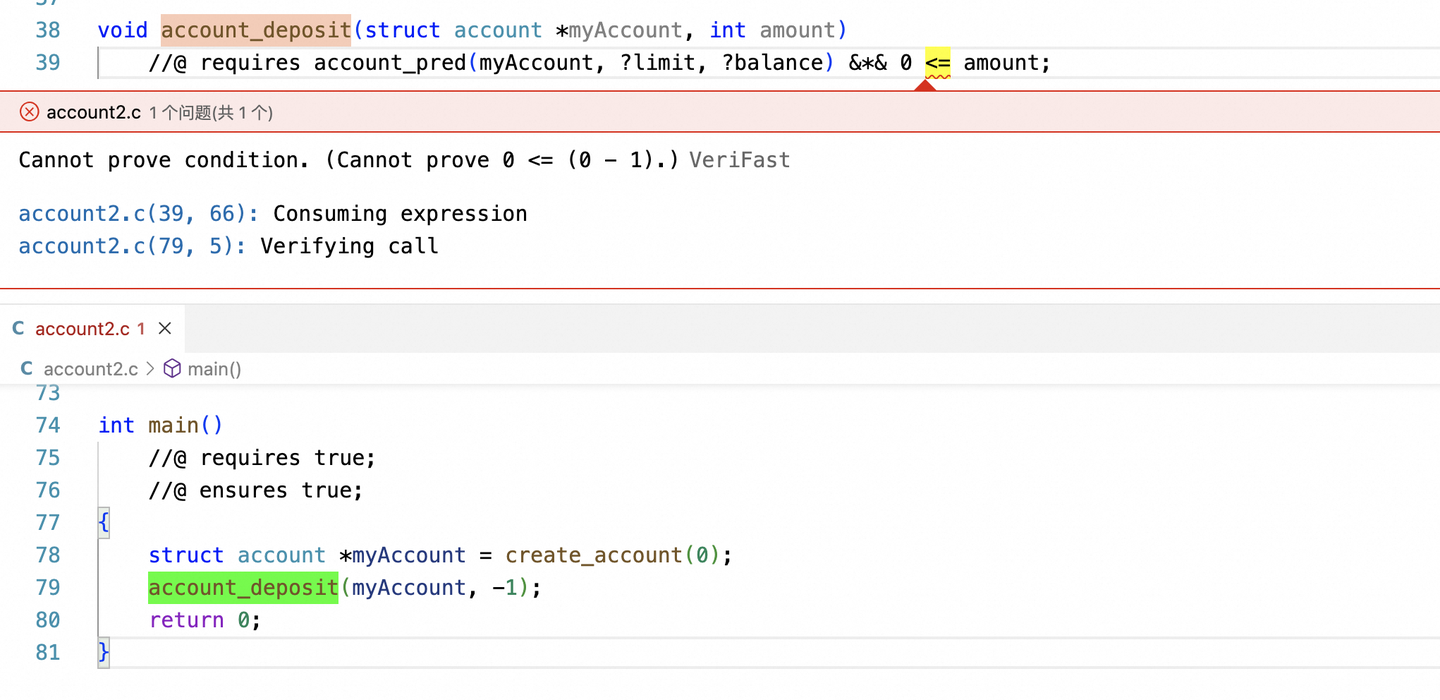Click the red triangle error marker under <=
The height and width of the screenshot is (700, 1440).
click(925, 85)
